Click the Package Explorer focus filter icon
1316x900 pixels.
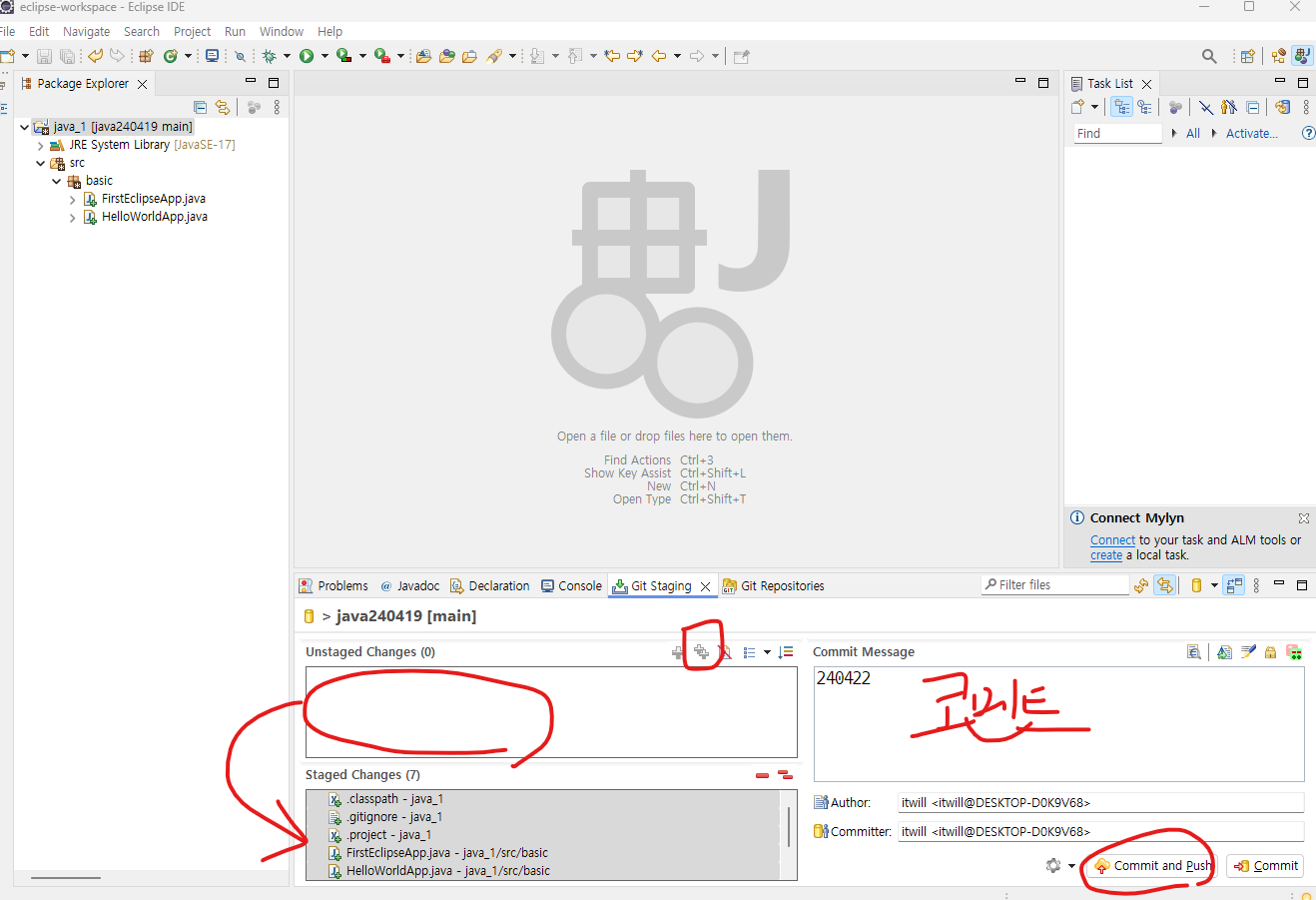point(254,107)
